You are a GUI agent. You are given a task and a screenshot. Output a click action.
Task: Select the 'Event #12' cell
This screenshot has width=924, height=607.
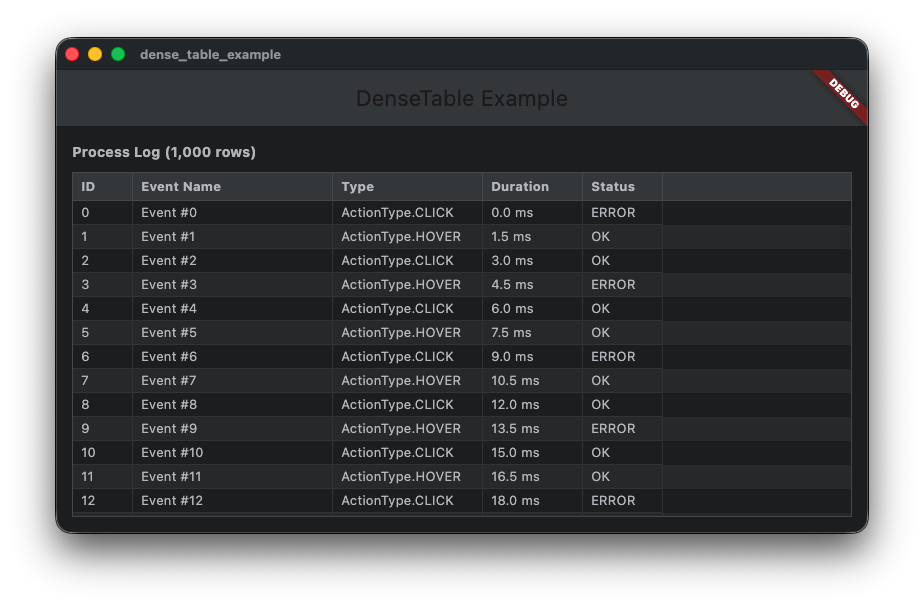coord(232,501)
